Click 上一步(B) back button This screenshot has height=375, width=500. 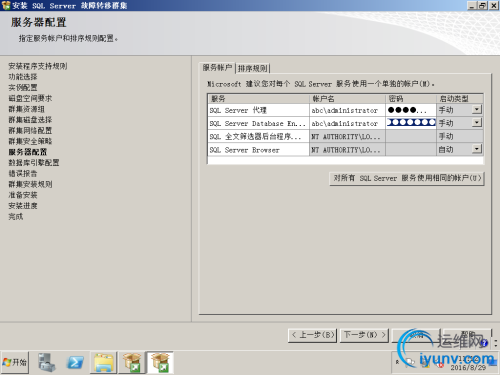(313, 335)
